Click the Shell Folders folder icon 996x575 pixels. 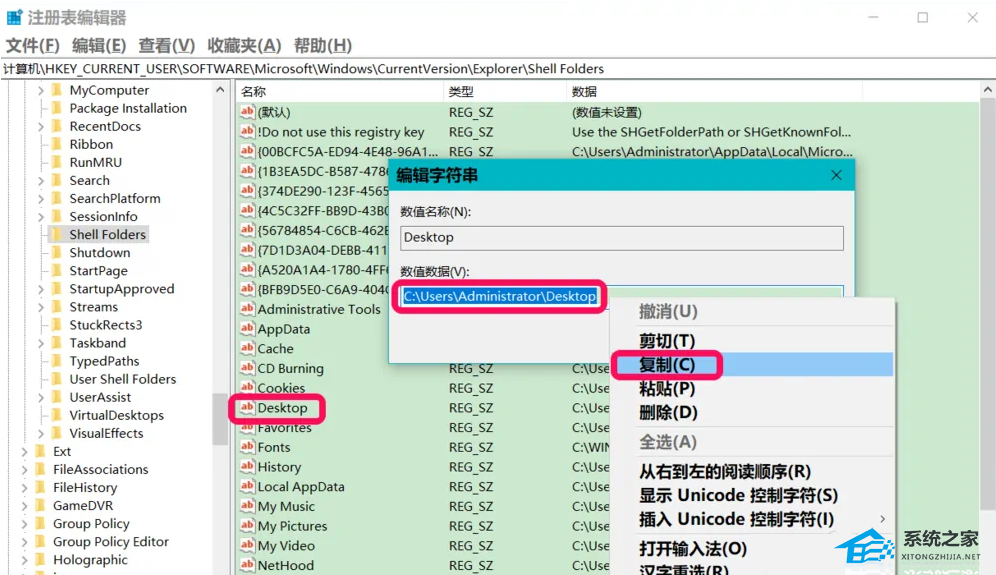click(x=57, y=235)
